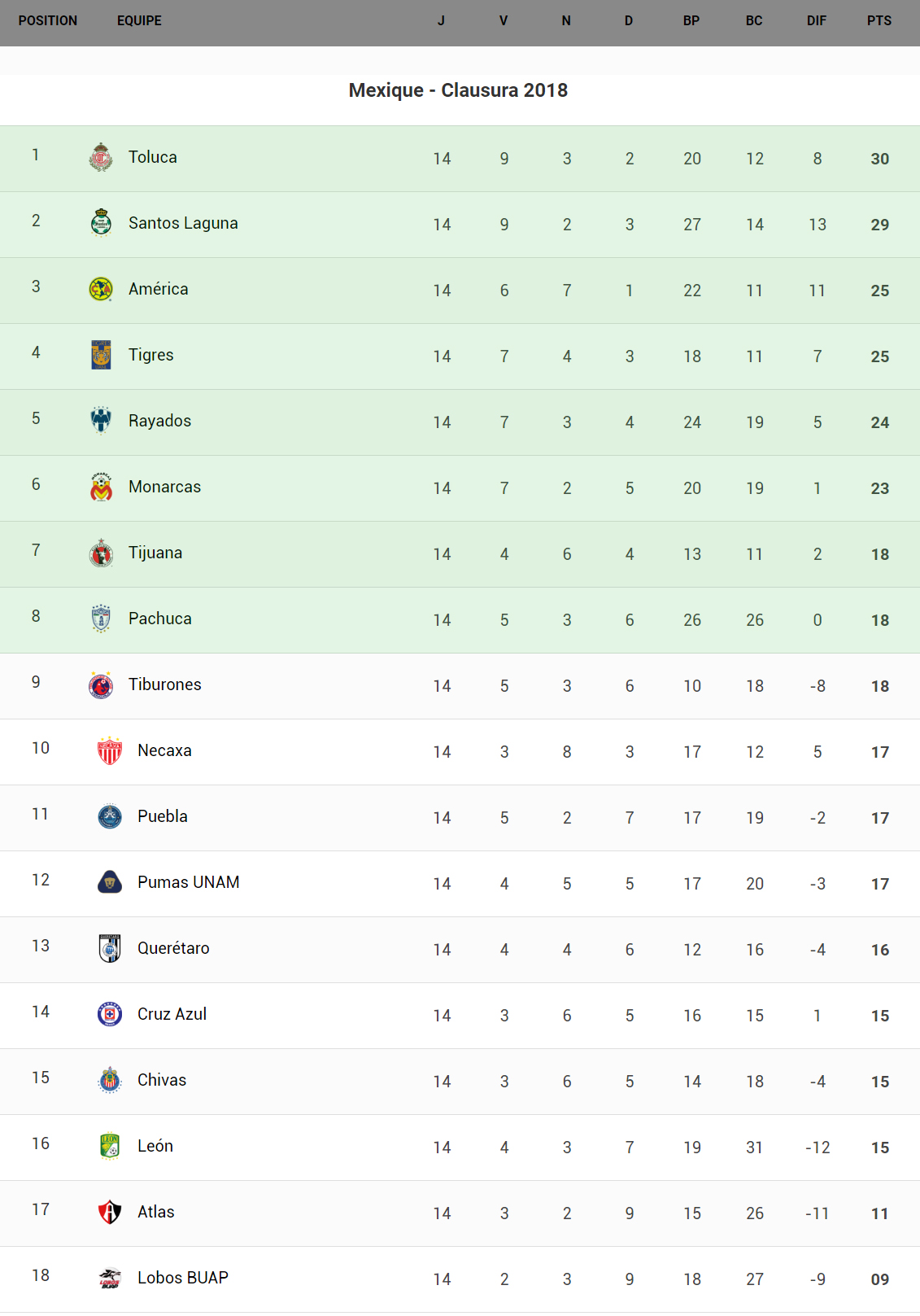Sort by the PTS column header
The height and width of the screenshot is (1316, 920).
click(879, 21)
